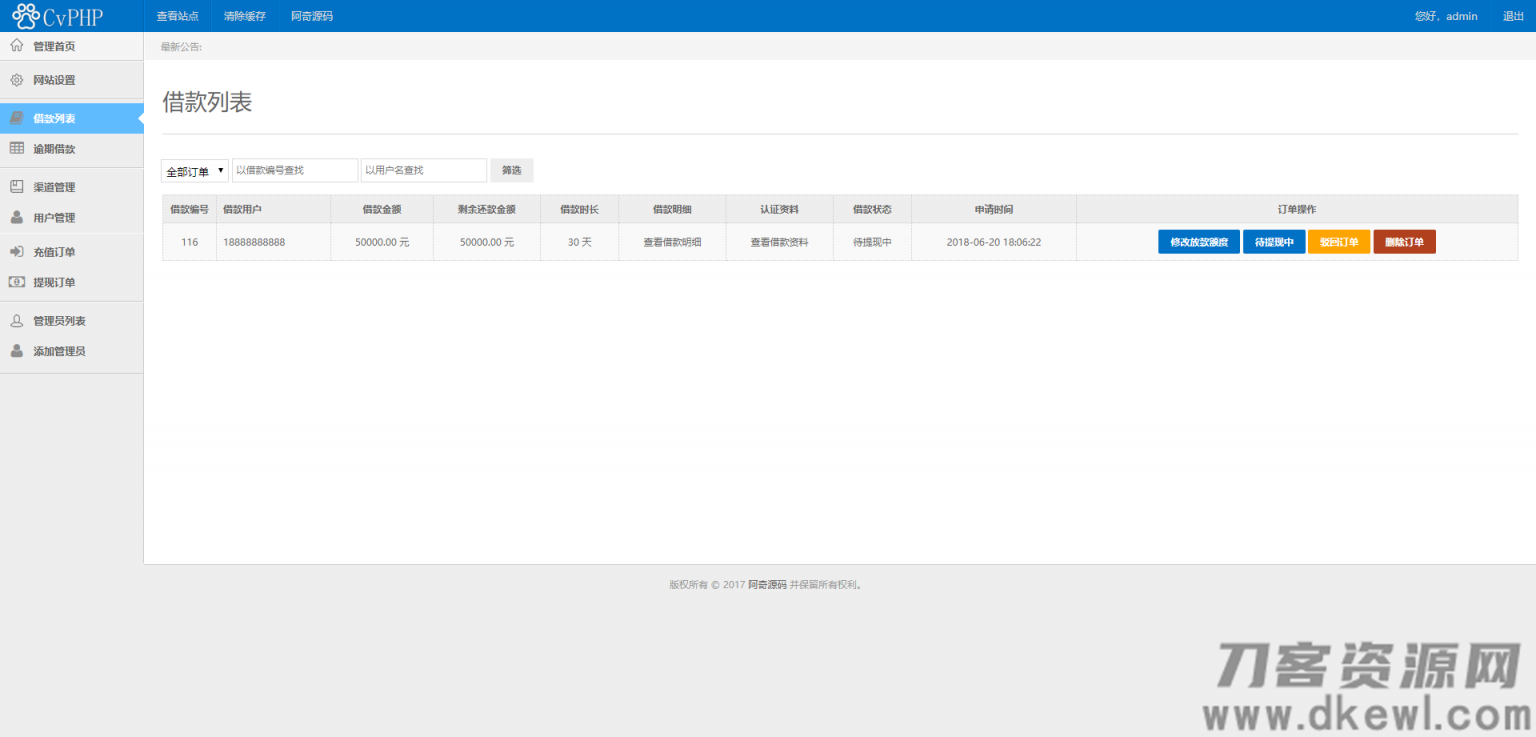Open the 查看借款明细 link
The image size is (1536, 737).
coord(672,242)
